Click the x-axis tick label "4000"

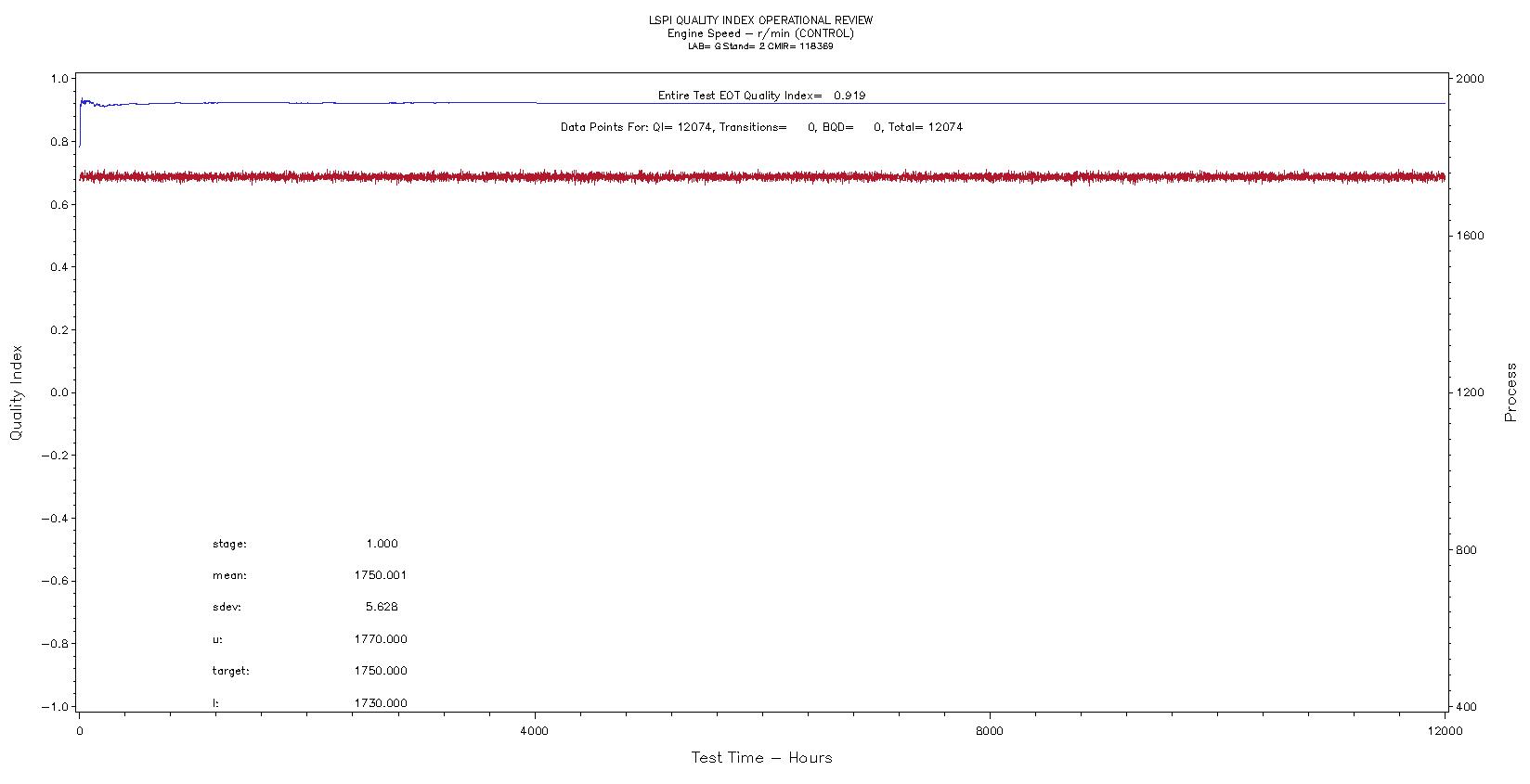point(535,732)
